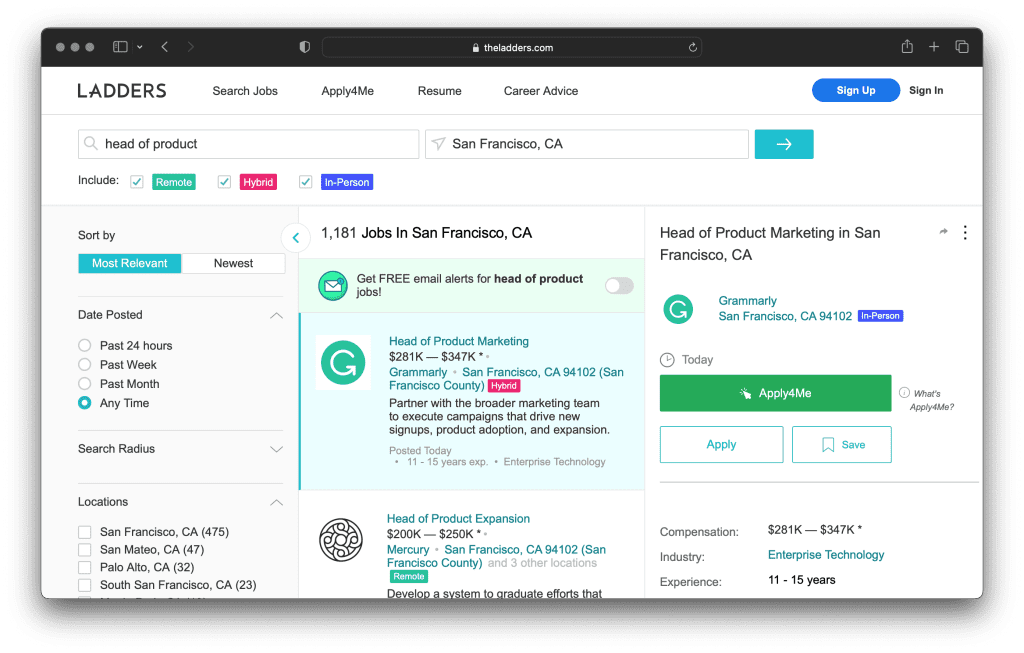Screen dimensions: 1024x653
Task: Open the sidebar dropdown arrow in Safari toolbar
Action: (140, 47)
